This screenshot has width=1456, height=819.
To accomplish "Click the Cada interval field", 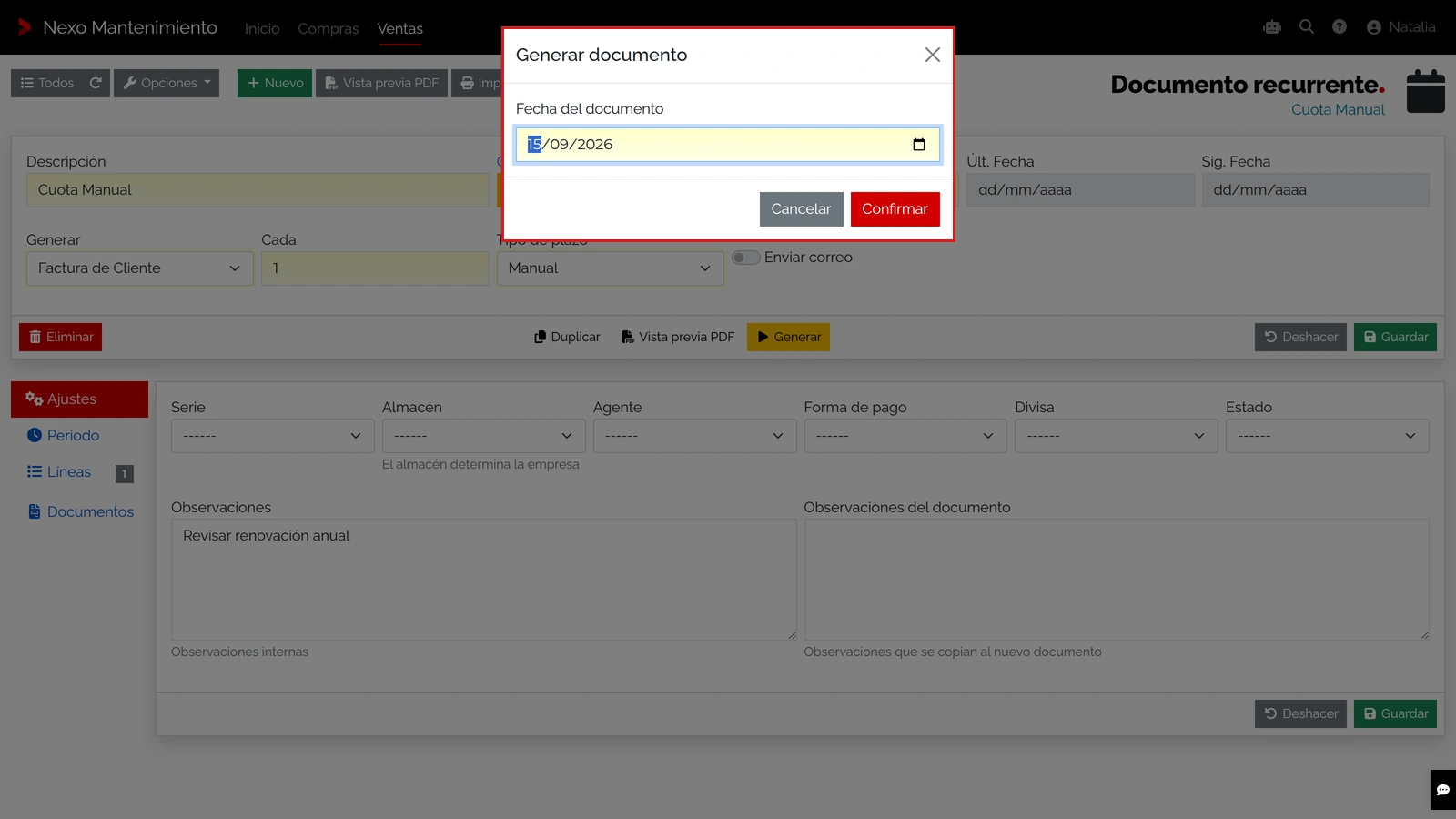I will point(375,268).
